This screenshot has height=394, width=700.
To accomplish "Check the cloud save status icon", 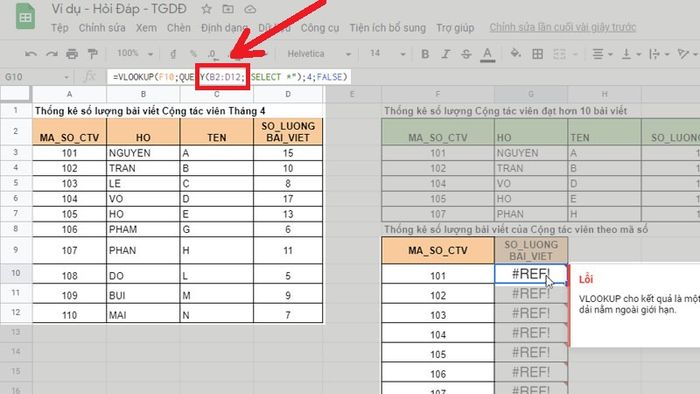I will [x=250, y=9].
